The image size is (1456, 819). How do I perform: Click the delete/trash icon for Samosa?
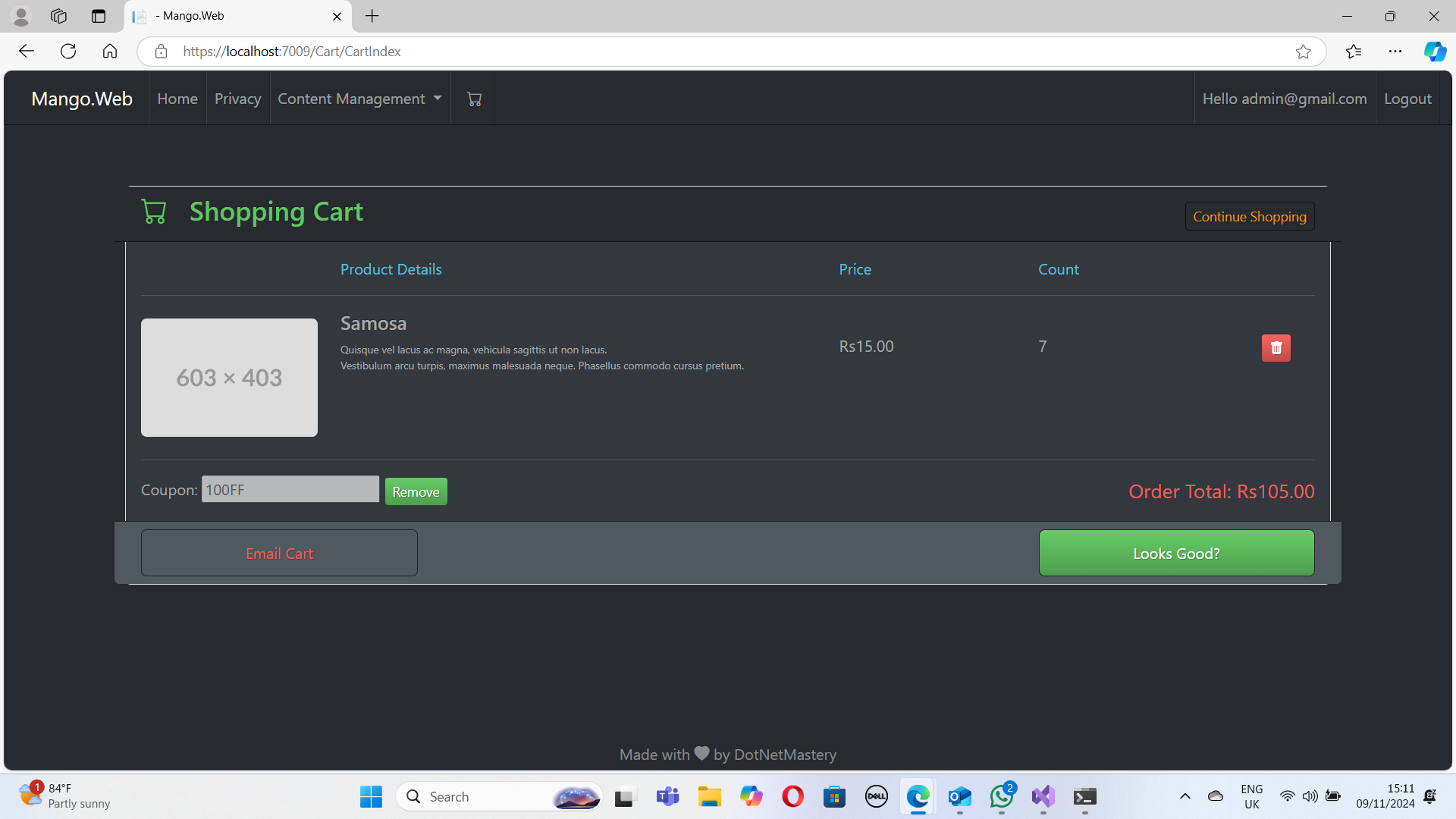1276,348
